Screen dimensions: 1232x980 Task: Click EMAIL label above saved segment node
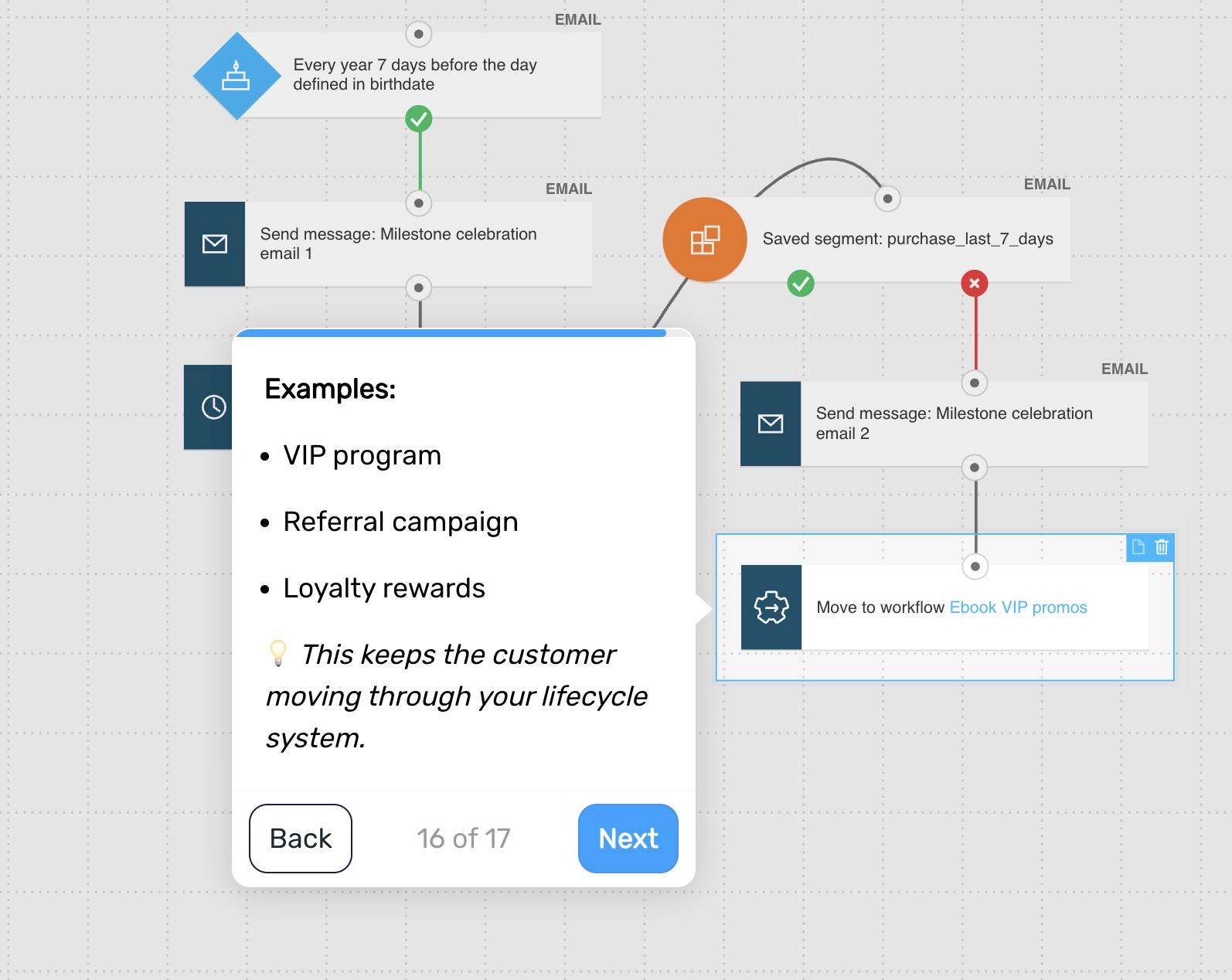1047,185
